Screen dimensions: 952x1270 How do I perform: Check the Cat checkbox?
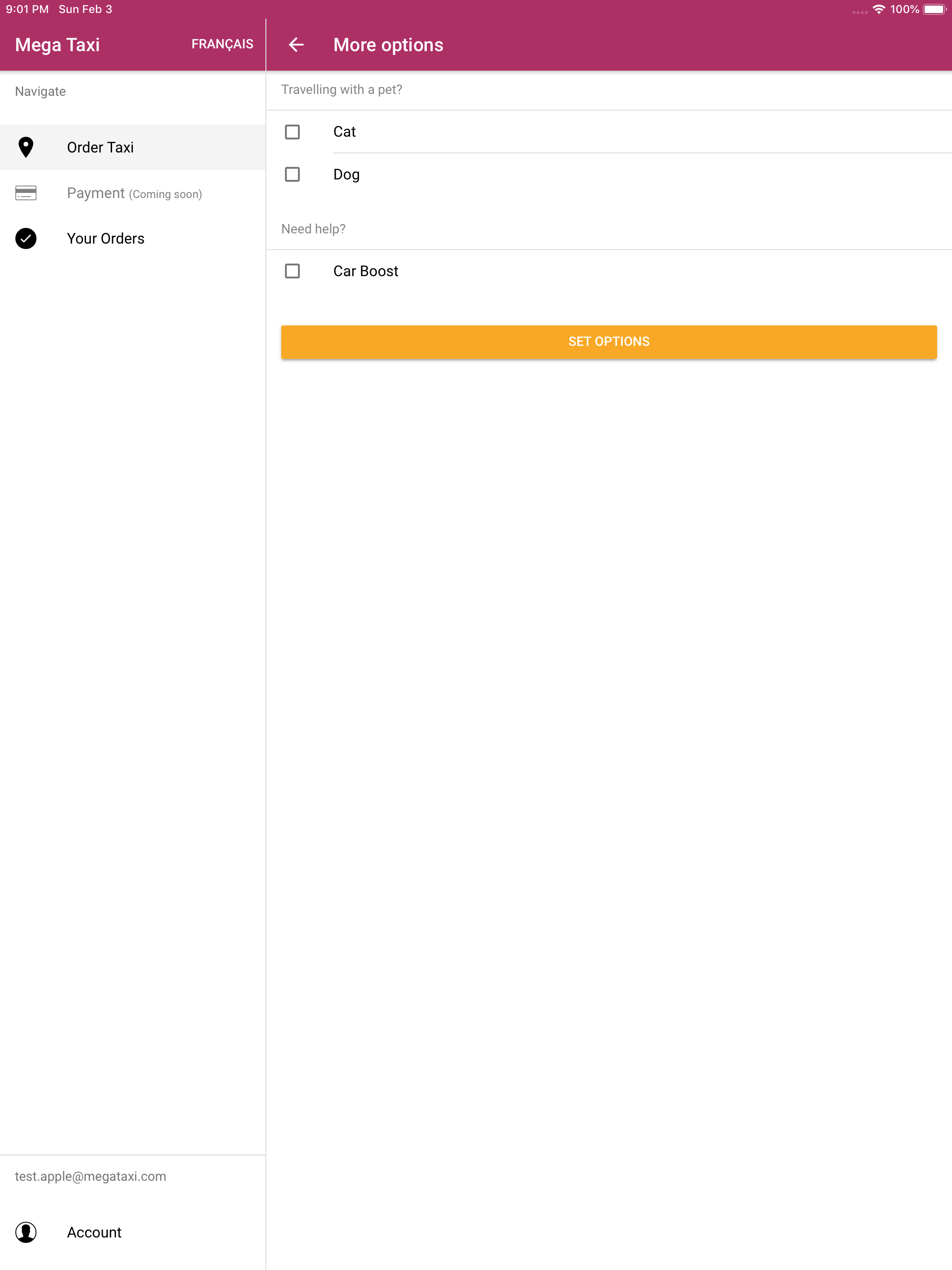click(x=291, y=132)
